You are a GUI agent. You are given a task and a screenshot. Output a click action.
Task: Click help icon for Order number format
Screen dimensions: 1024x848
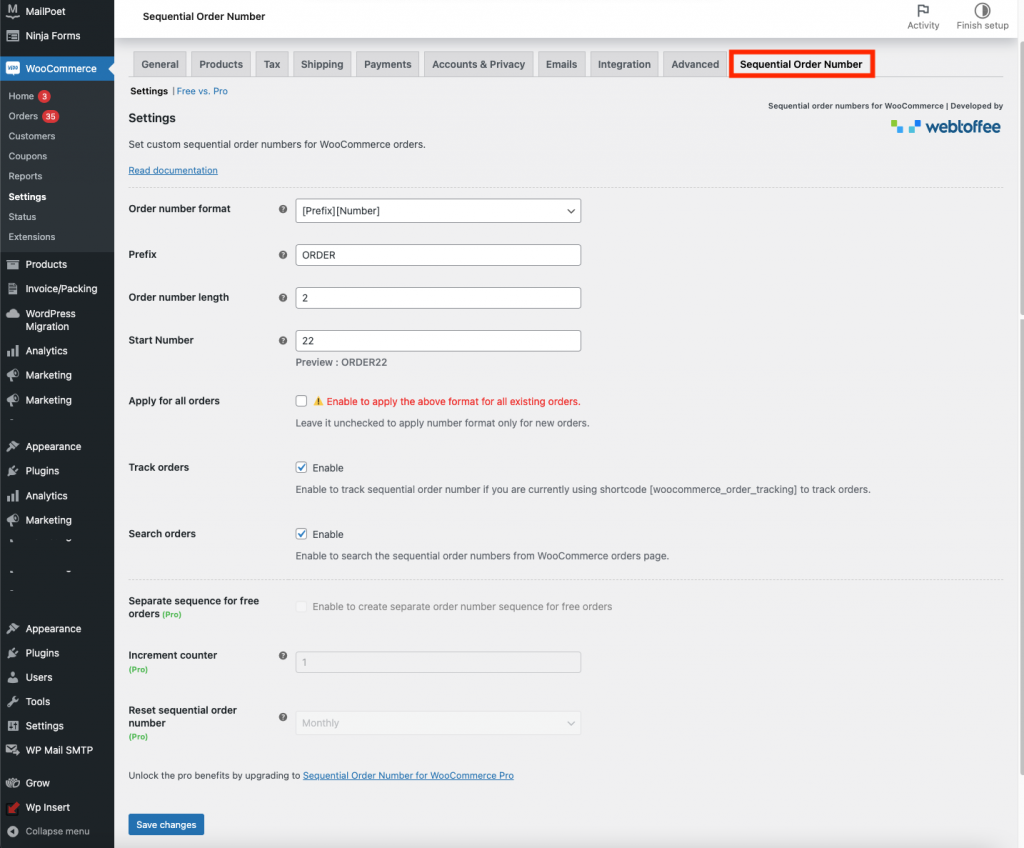click(283, 209)
